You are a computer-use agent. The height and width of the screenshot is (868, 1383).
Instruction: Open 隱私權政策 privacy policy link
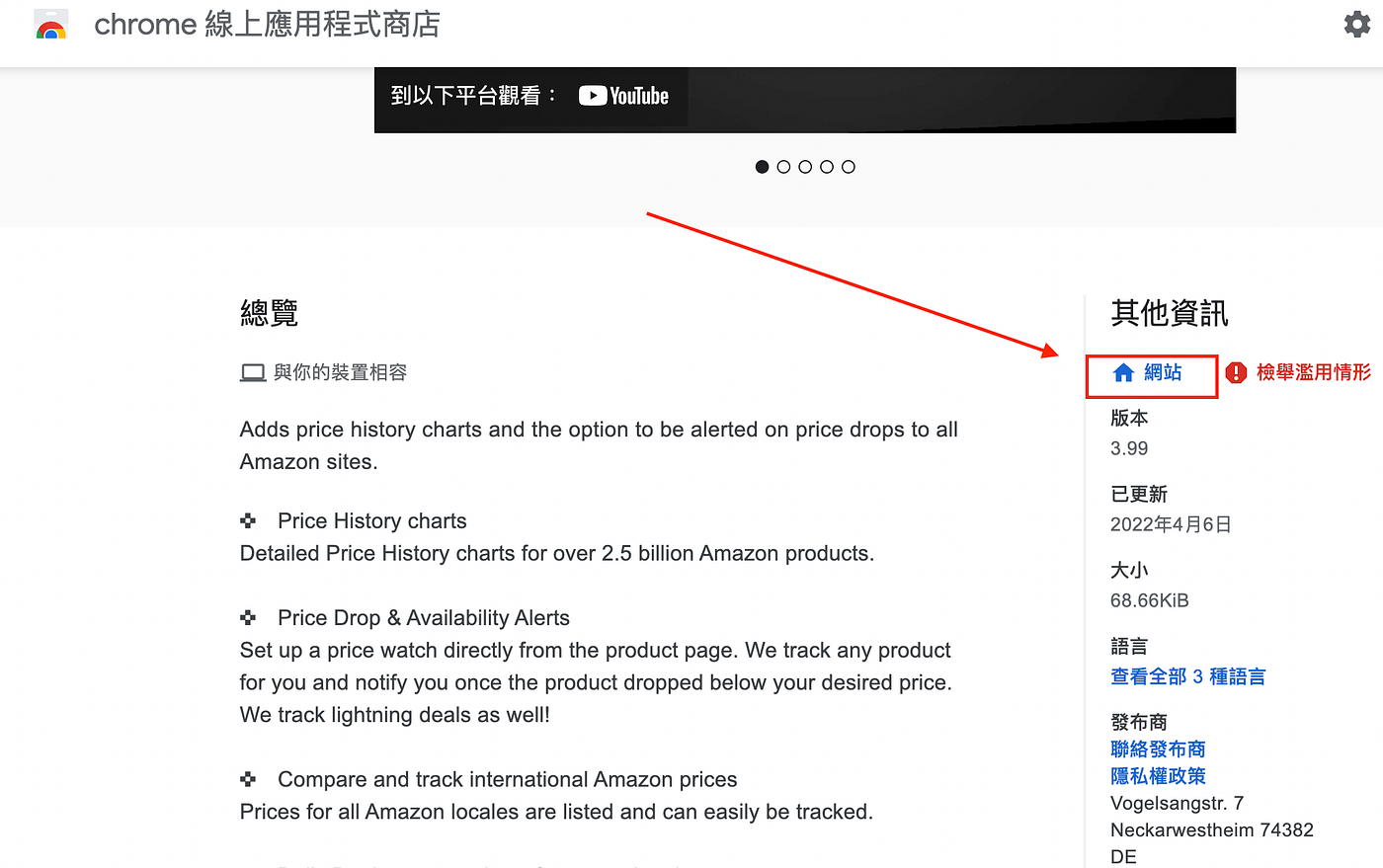[x=1158, y=776]
